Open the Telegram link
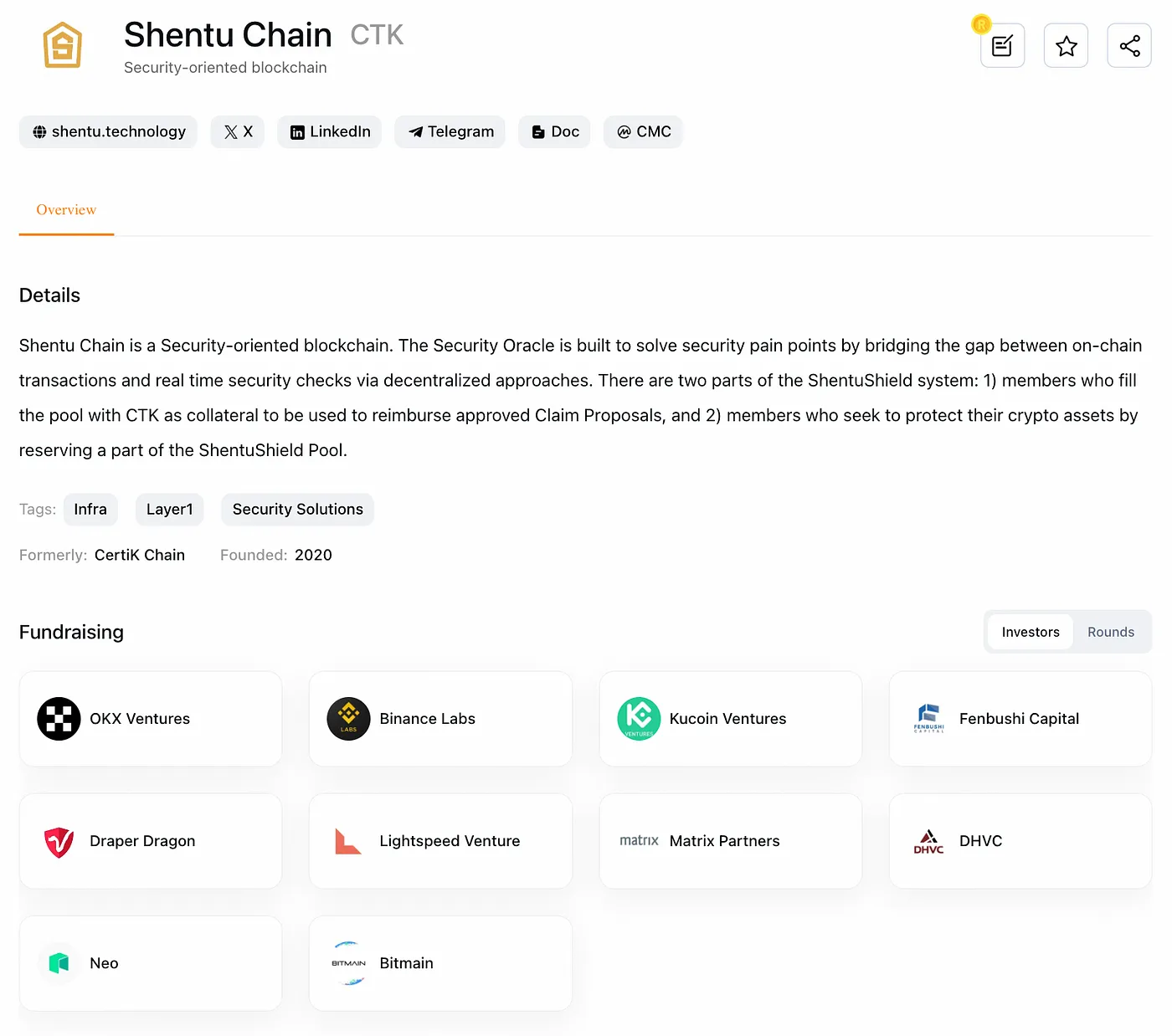This screenshot has width=1172, height=1036. click(450, 132)
